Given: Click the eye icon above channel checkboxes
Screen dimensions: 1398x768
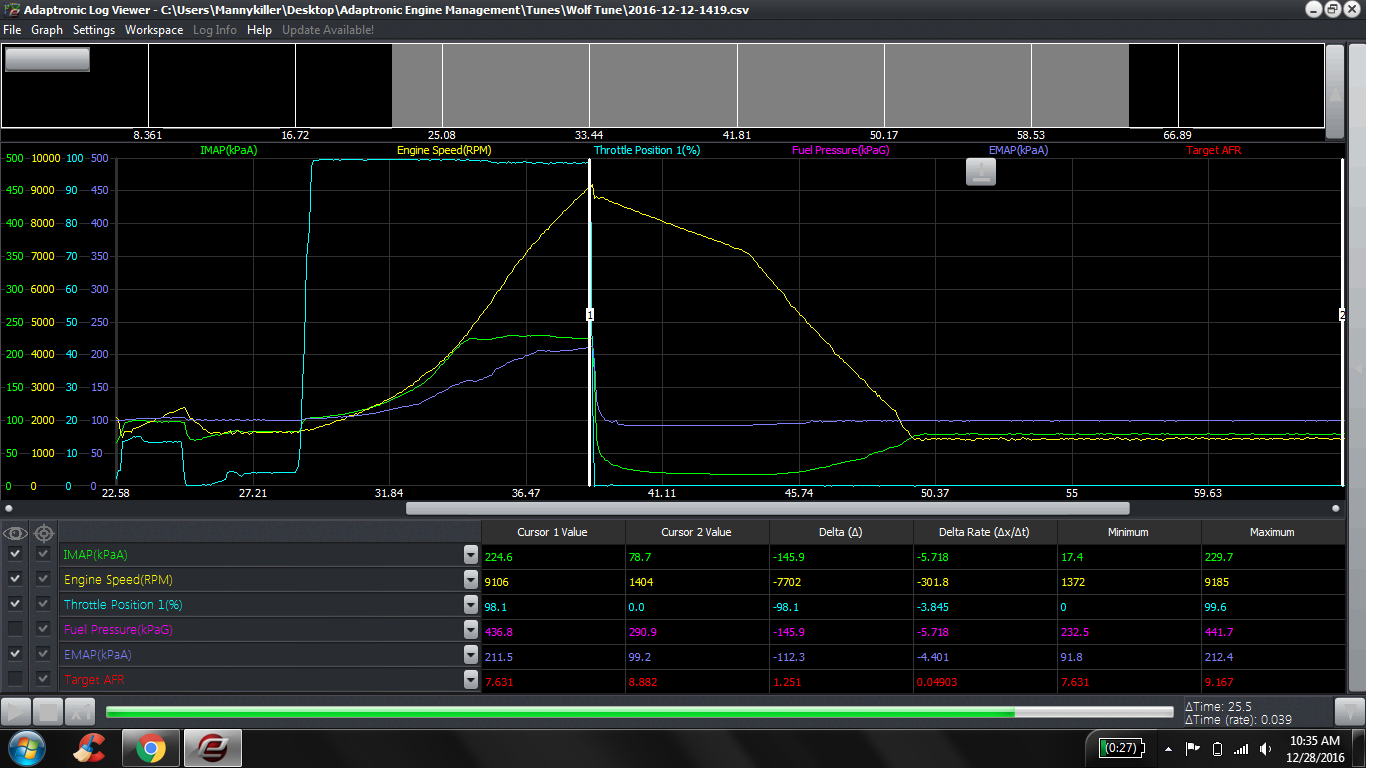Looking at the screenshot, I should (15, 533).
